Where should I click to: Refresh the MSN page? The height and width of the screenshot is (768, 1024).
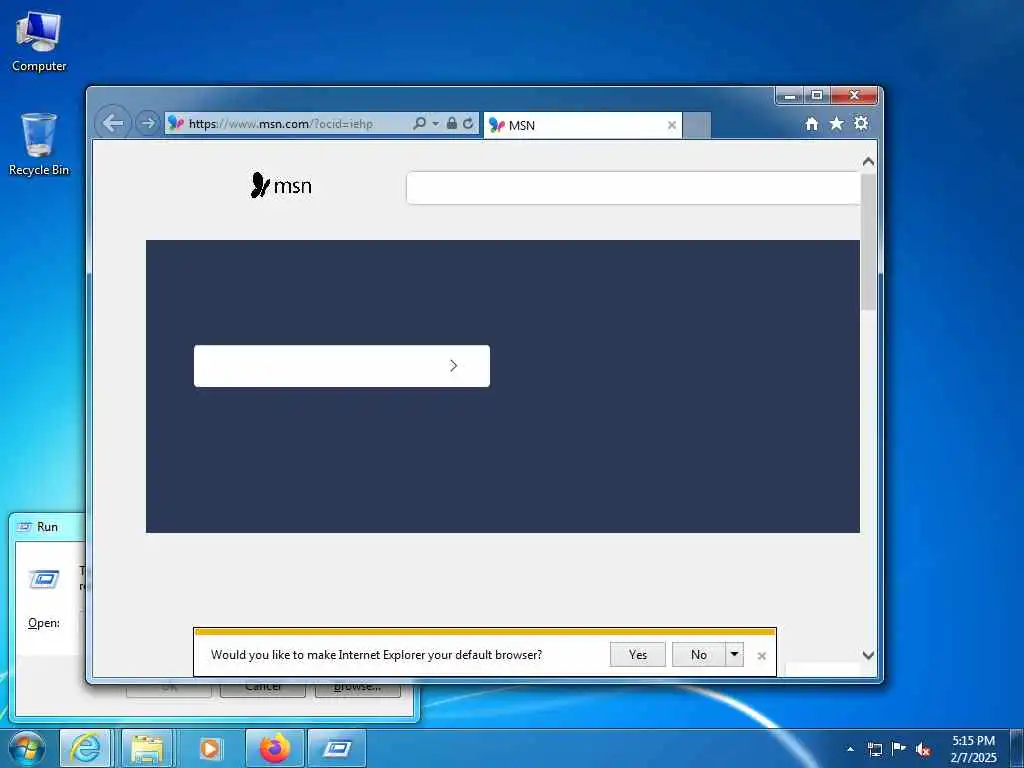(x=468, y=123)
